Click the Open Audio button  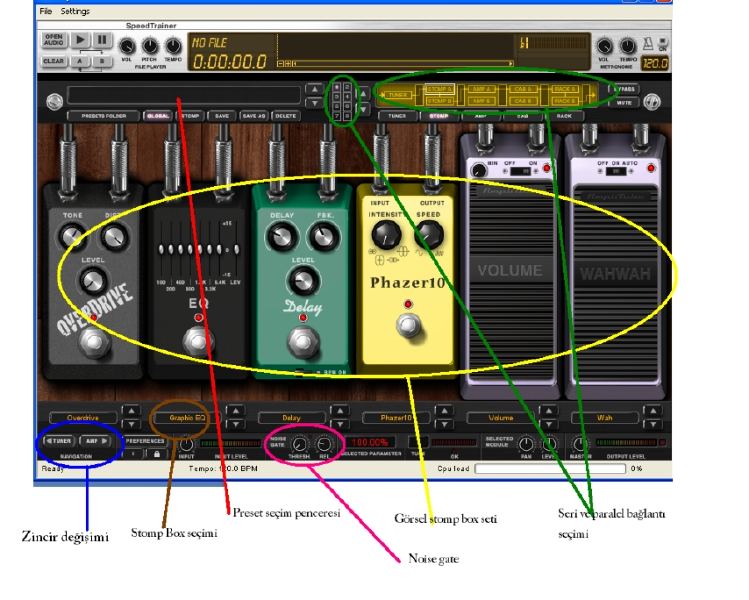click(54, 42)
